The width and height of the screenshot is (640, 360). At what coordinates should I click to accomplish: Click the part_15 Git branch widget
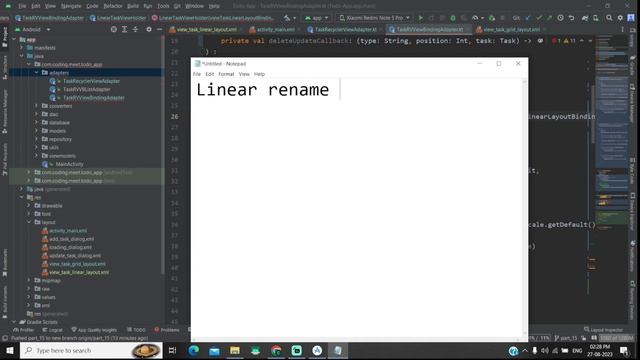566,338
